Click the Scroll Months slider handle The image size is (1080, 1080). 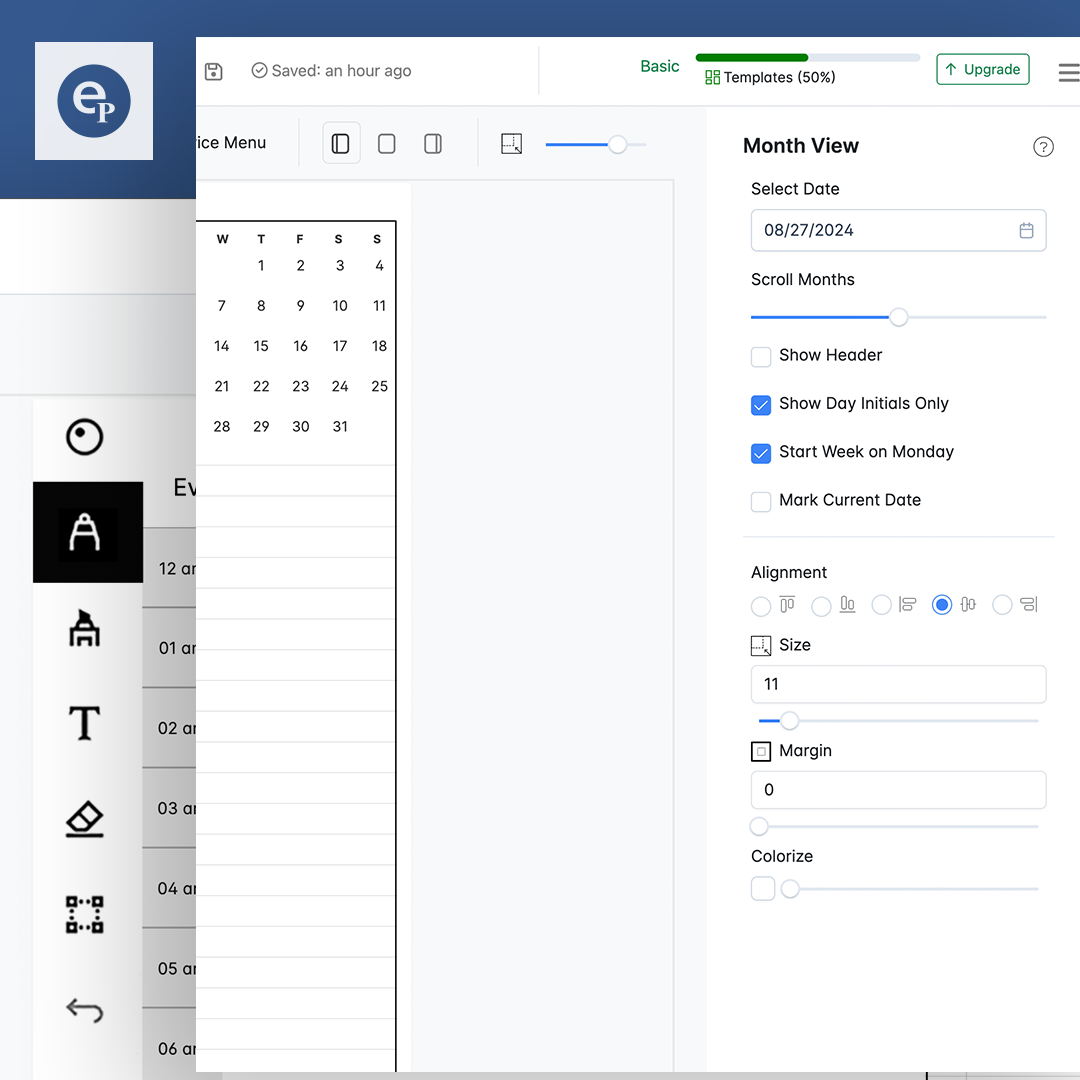pyautogui.click(x=899, y=317)
